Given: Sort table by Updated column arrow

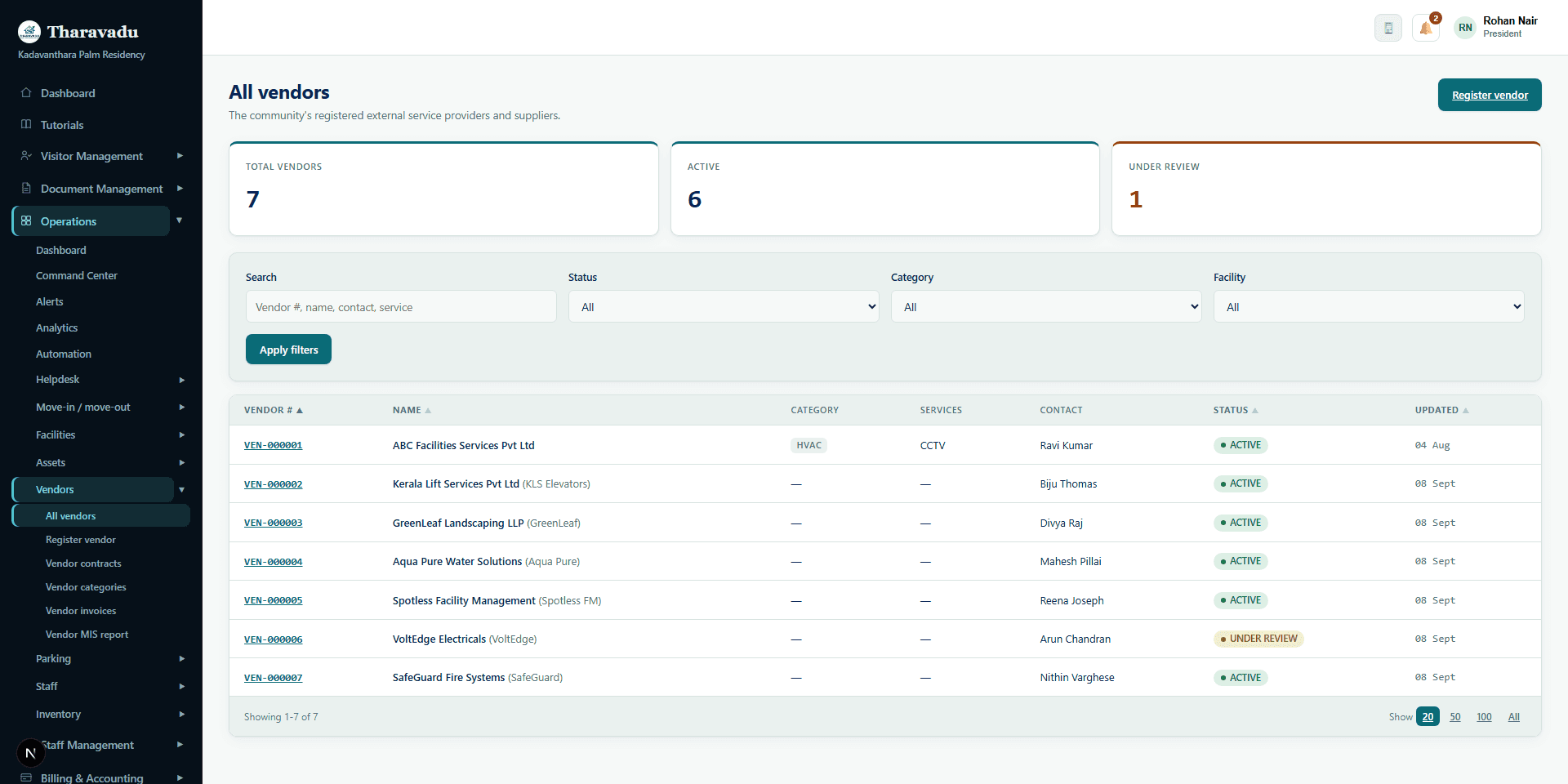Looking at the screenshot, I should coord(1466,410).
